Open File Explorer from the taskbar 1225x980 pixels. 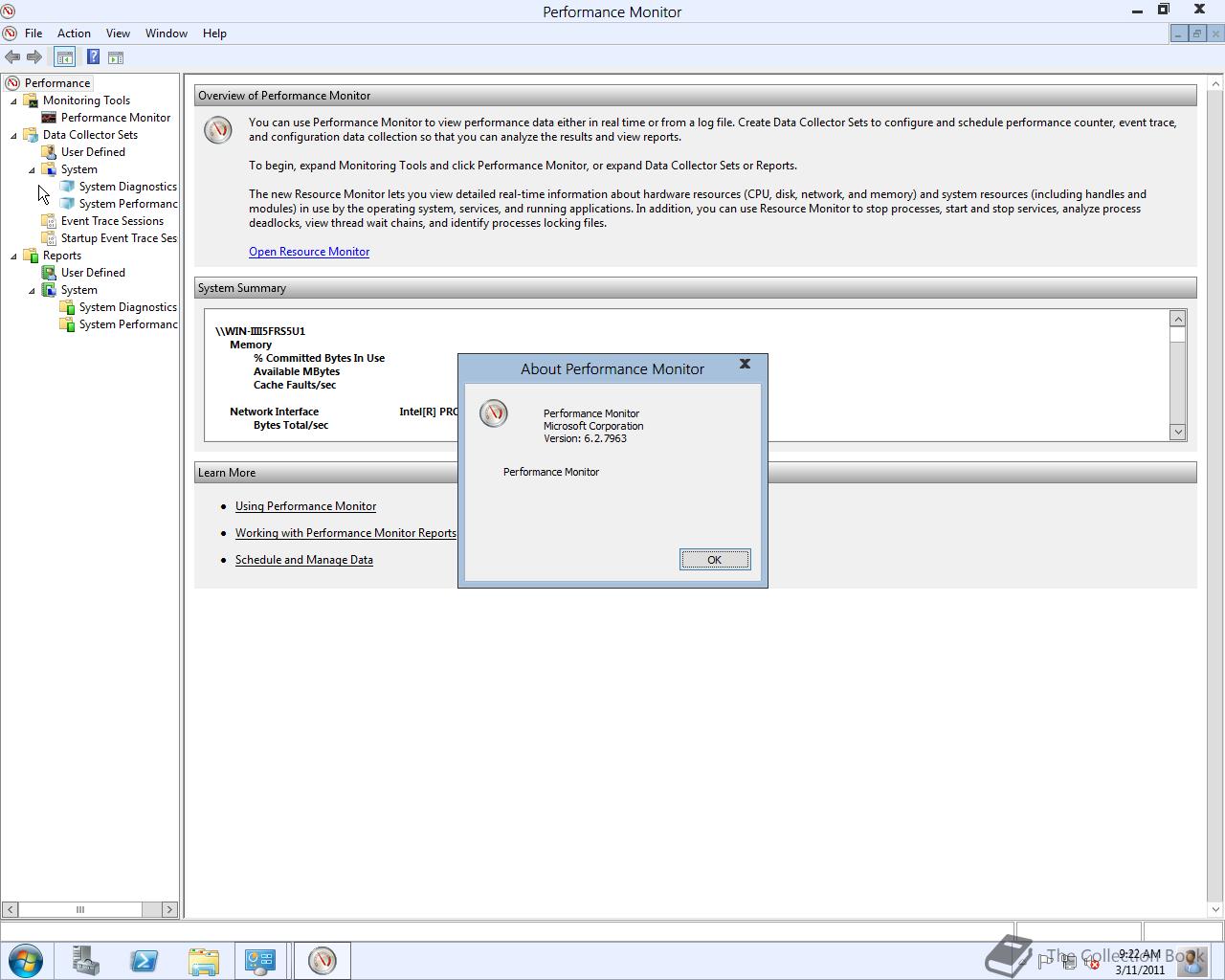[203, 960]
